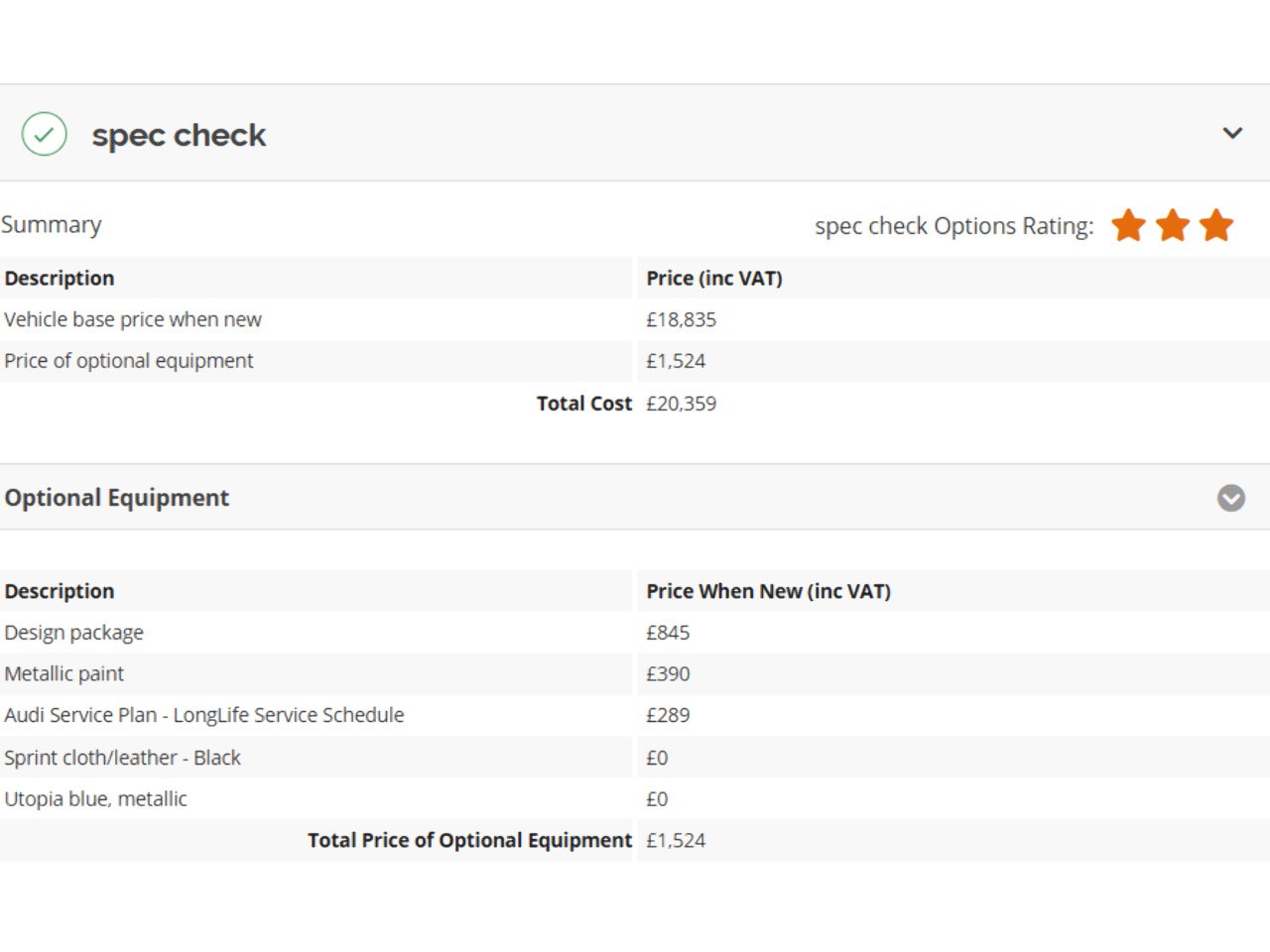Click the spec check section title
Image resolution: width=1270 pixels, height=952 pixels.
coord(179,135)
